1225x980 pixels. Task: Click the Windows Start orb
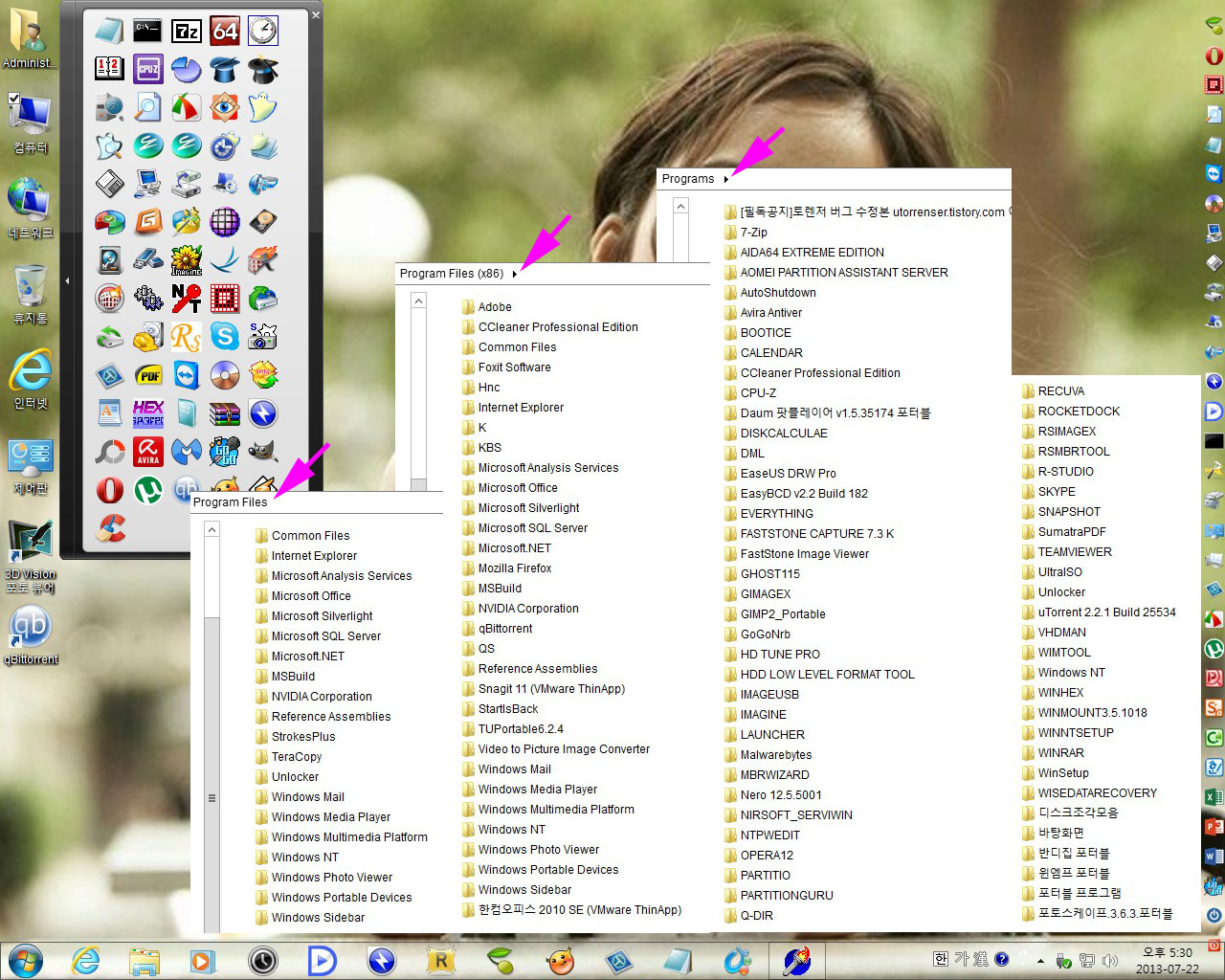25,960
